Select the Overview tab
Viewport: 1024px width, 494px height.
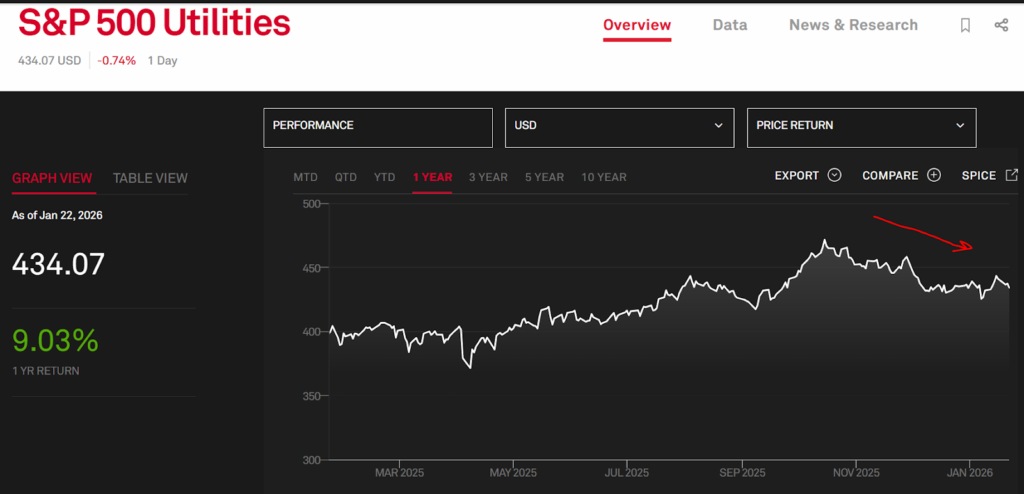pos(637,25)
